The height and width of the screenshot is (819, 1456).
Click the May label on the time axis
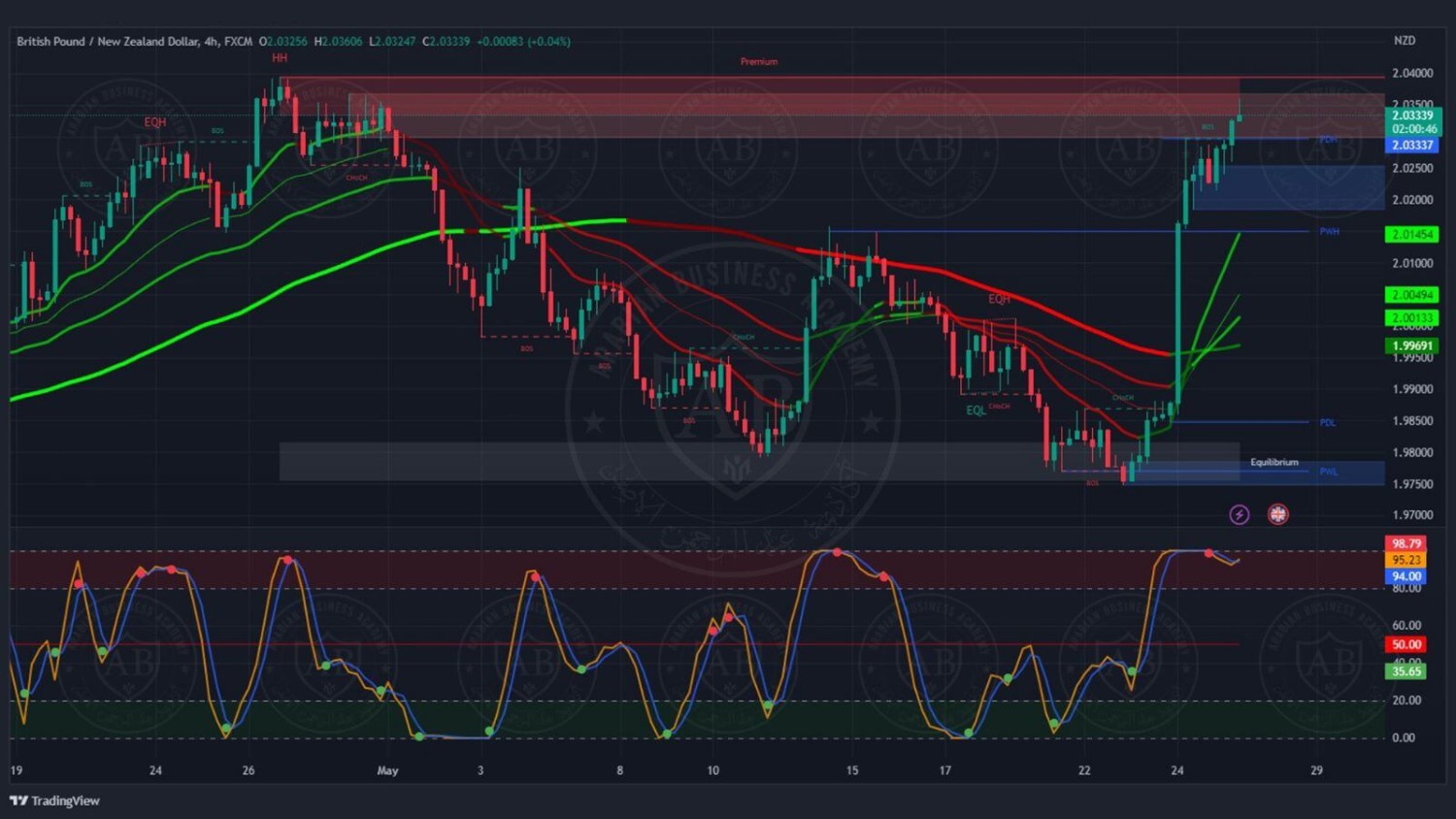click(x=387, y=771)
